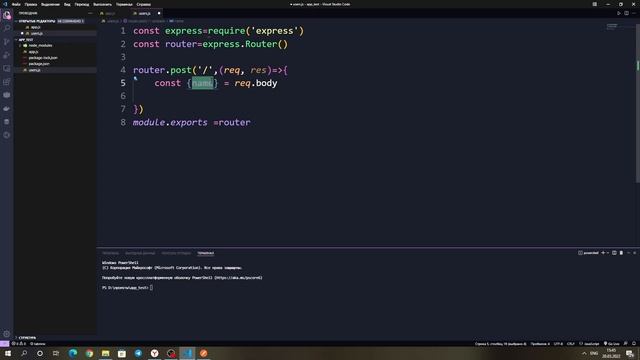This screenshot has width=640, height=360.
Task: Open the Manage gear at activity bar bottom
Action: pos(7,333)
